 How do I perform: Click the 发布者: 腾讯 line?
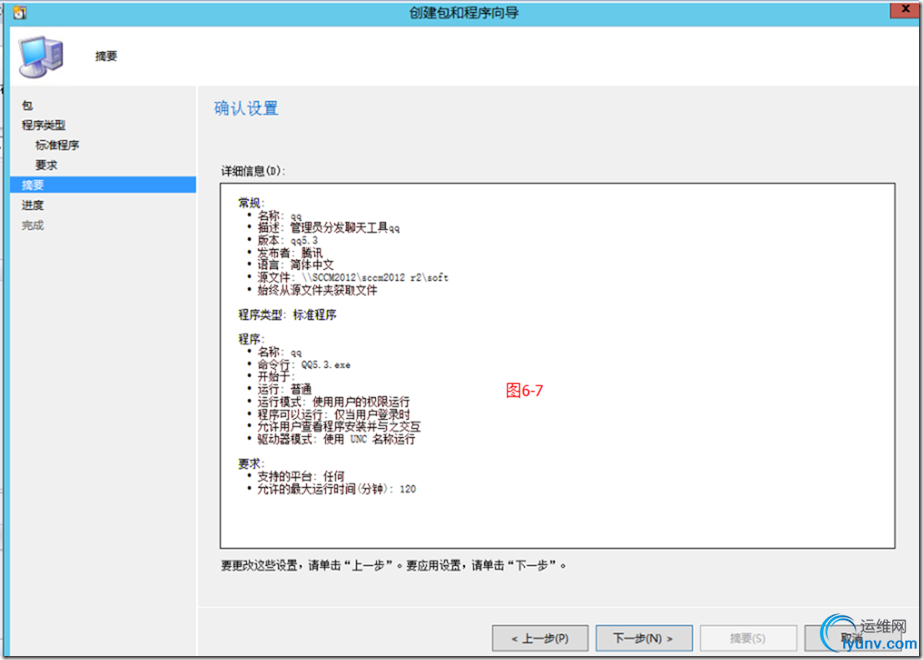[290, 253]
